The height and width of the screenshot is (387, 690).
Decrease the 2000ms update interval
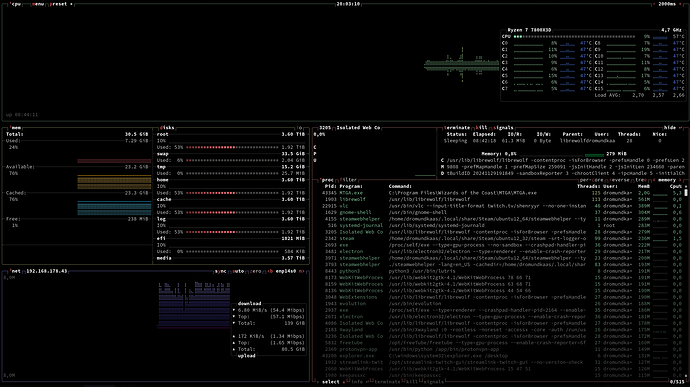654,4
